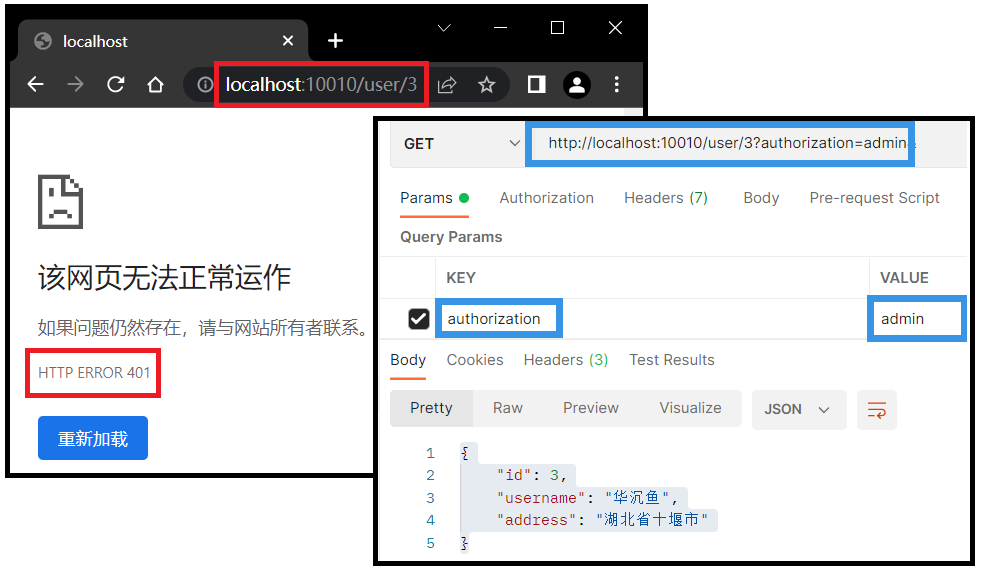Viewport: 981px width, 571px height.
Task: Click the "address" response line
Action: point(602,520)
